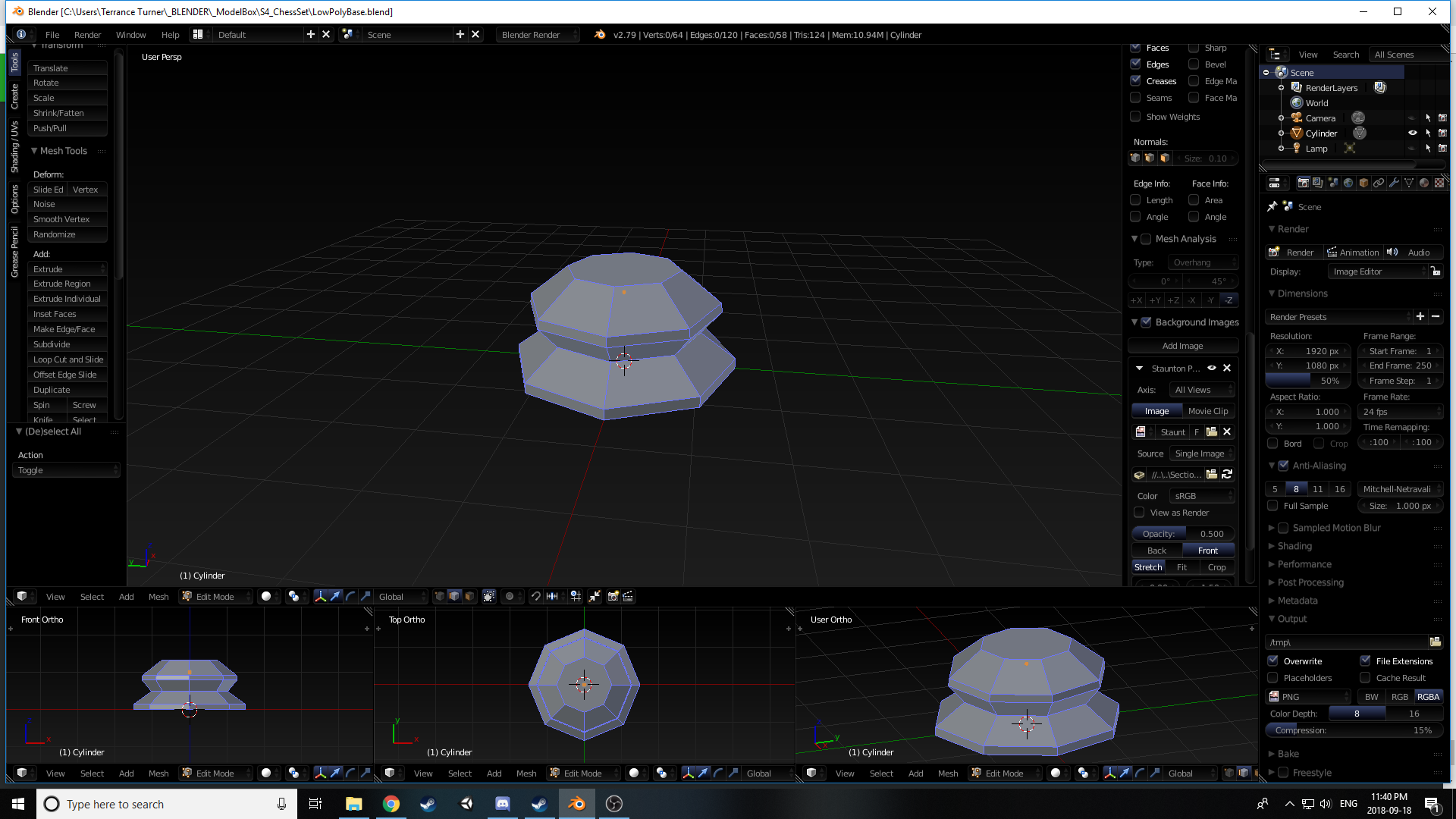The image size is (1456, 819).
Task: Click the OpenGL render image camera icon
Action: click(x=613, y=596)
